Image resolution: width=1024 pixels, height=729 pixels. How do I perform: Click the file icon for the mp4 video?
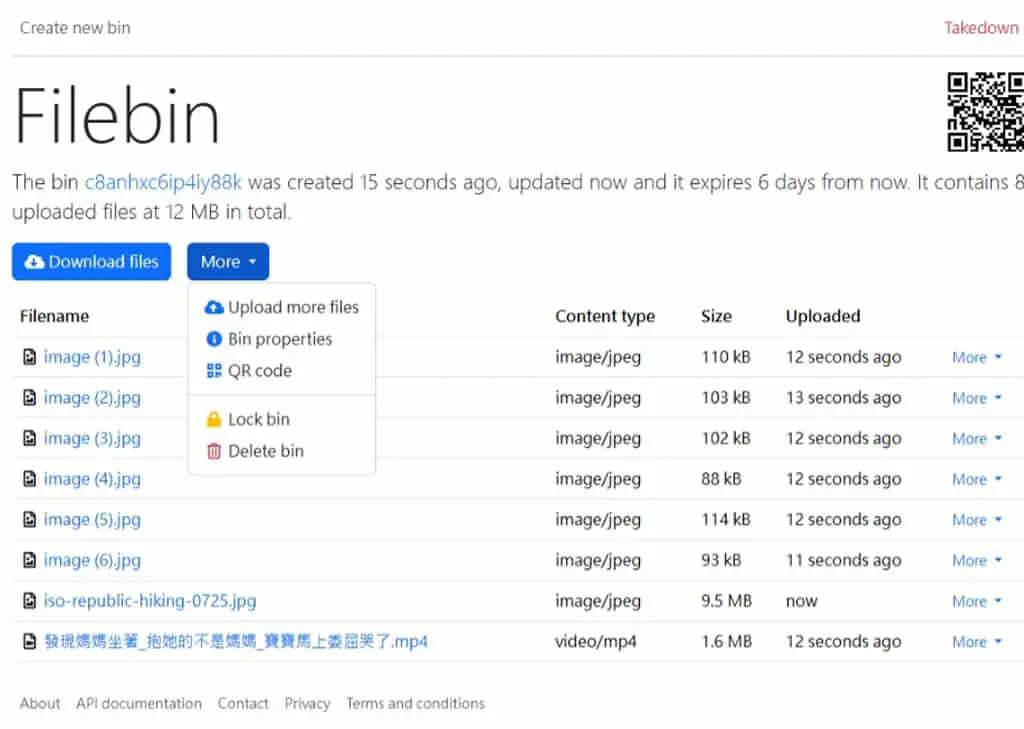coord(29,641)
